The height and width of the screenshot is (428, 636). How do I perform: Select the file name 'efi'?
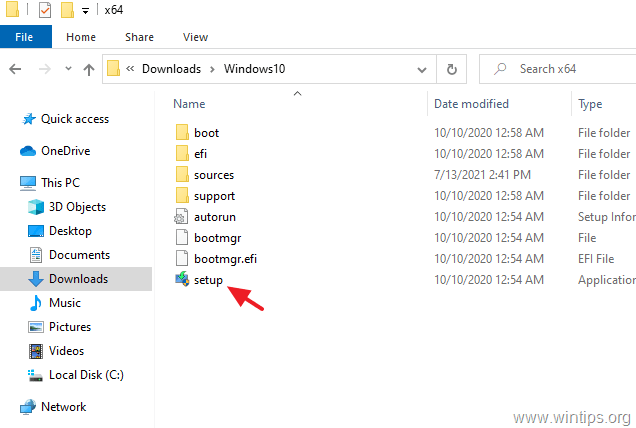200,154
